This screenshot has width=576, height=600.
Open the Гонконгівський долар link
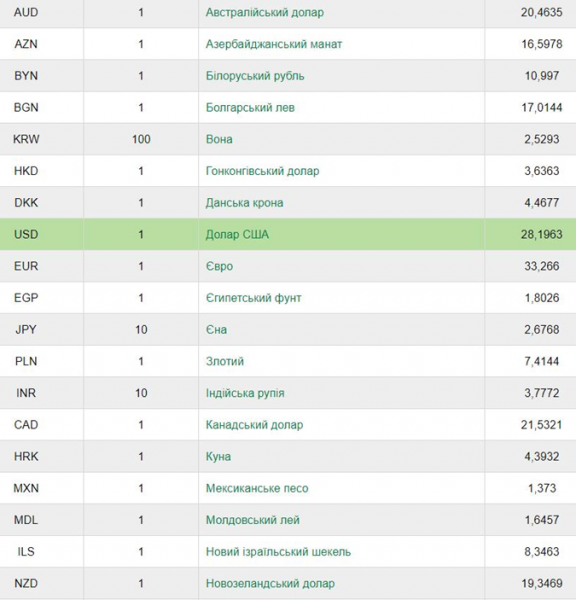(262, 171)
